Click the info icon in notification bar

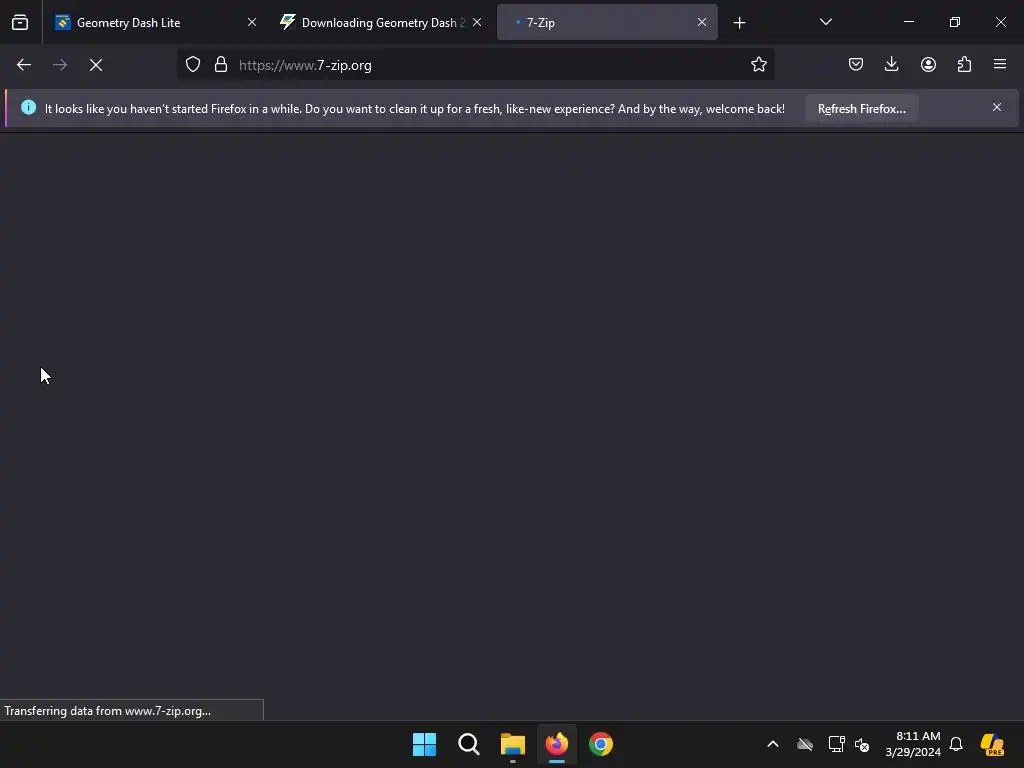tap(29, 107)
